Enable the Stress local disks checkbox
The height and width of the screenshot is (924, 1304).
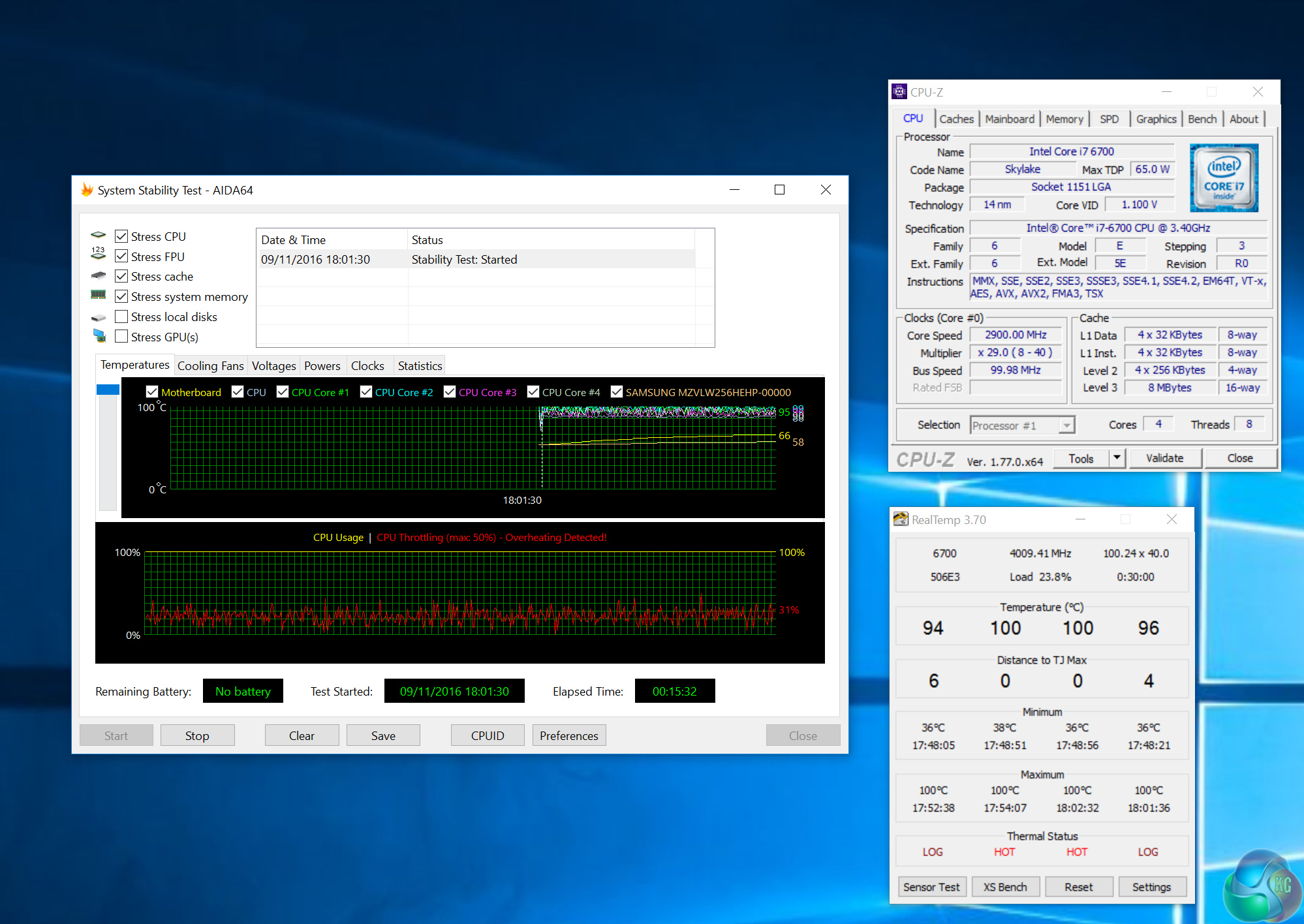(x=121, y=316)
